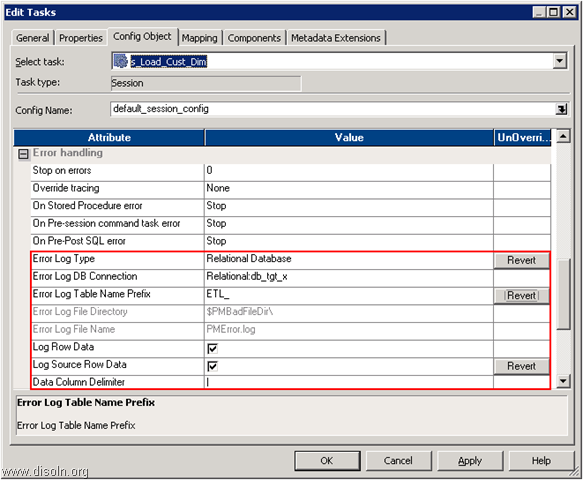Switch to the Mapping tab
The height and width of the screenshot is (480, 583).
click(199, 38)
